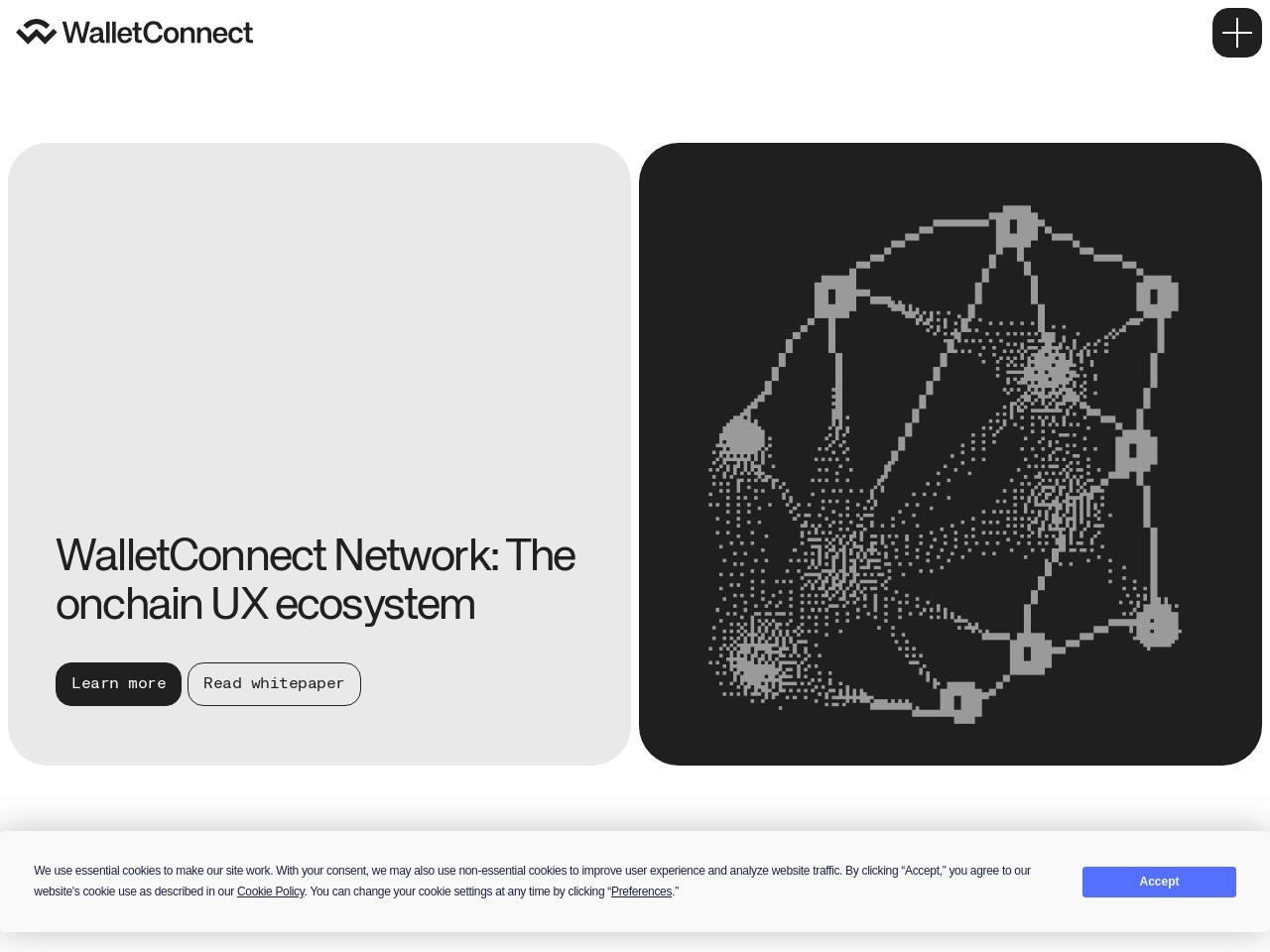
Task: Expand the site navigation via the plus button
Action: click(1236, 32)
